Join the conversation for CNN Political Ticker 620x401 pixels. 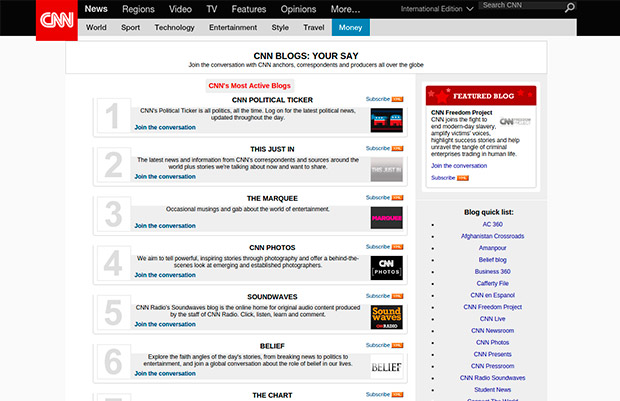point(165,127)
